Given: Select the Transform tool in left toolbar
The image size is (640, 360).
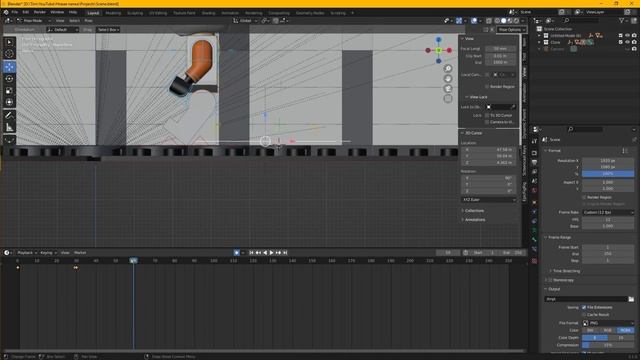Looking at the screenshot, I should click(x=9, y=102).
